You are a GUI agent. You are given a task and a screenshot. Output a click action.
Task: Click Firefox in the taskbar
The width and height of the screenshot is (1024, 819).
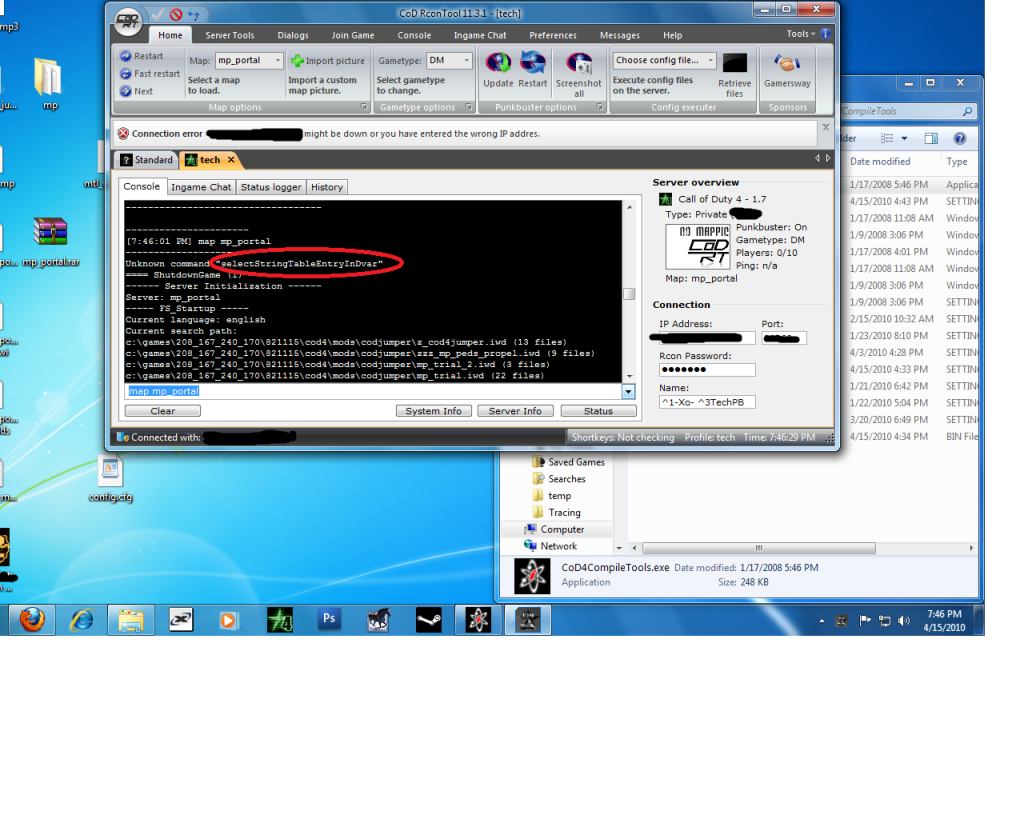coord(31,619)
